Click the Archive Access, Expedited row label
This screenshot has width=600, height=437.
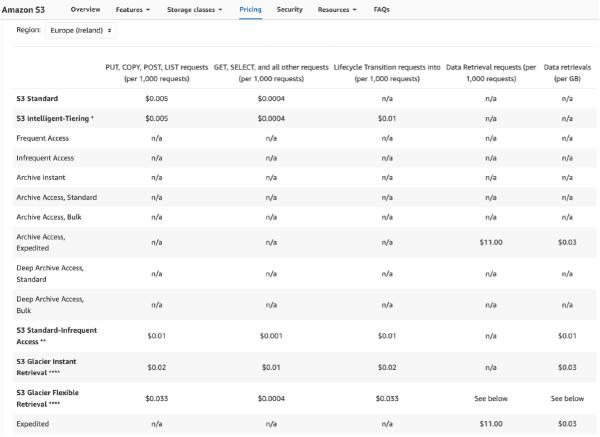[41, 242]
